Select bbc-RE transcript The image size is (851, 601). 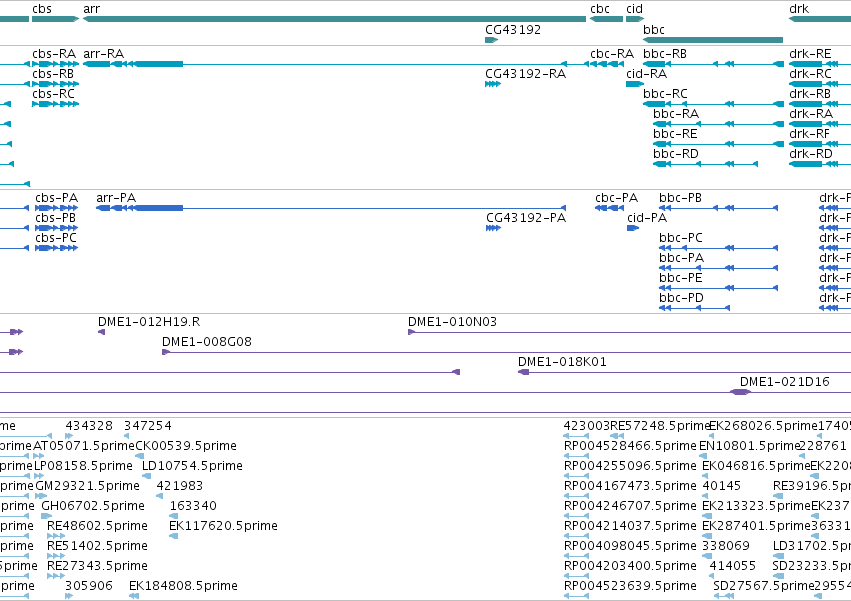pos(719,144)
